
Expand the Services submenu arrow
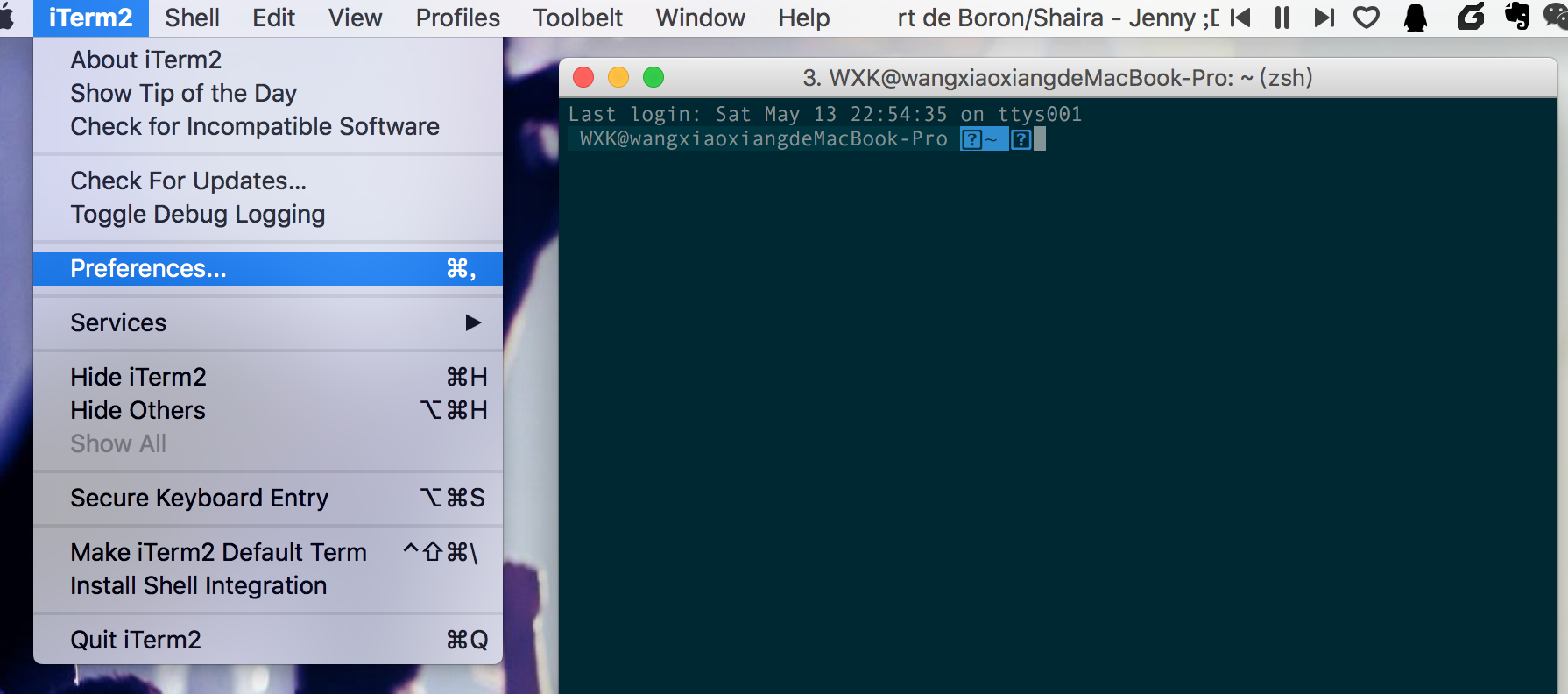coord(473,322)
